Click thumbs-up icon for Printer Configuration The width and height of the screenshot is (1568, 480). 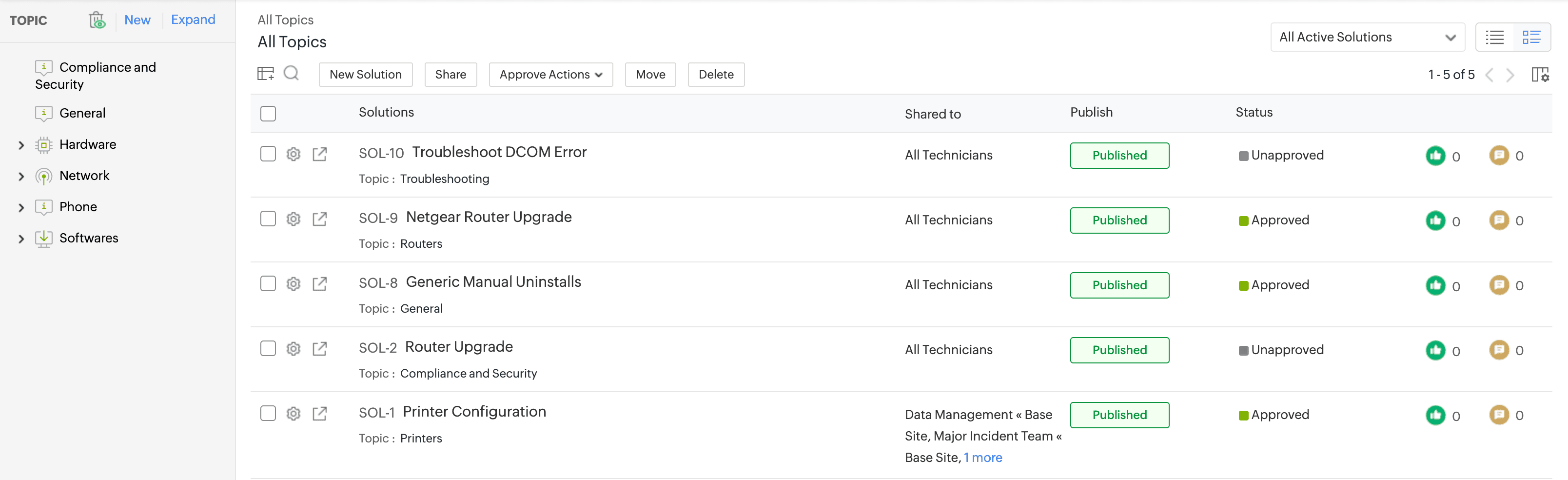click(x=1435, y=415)
